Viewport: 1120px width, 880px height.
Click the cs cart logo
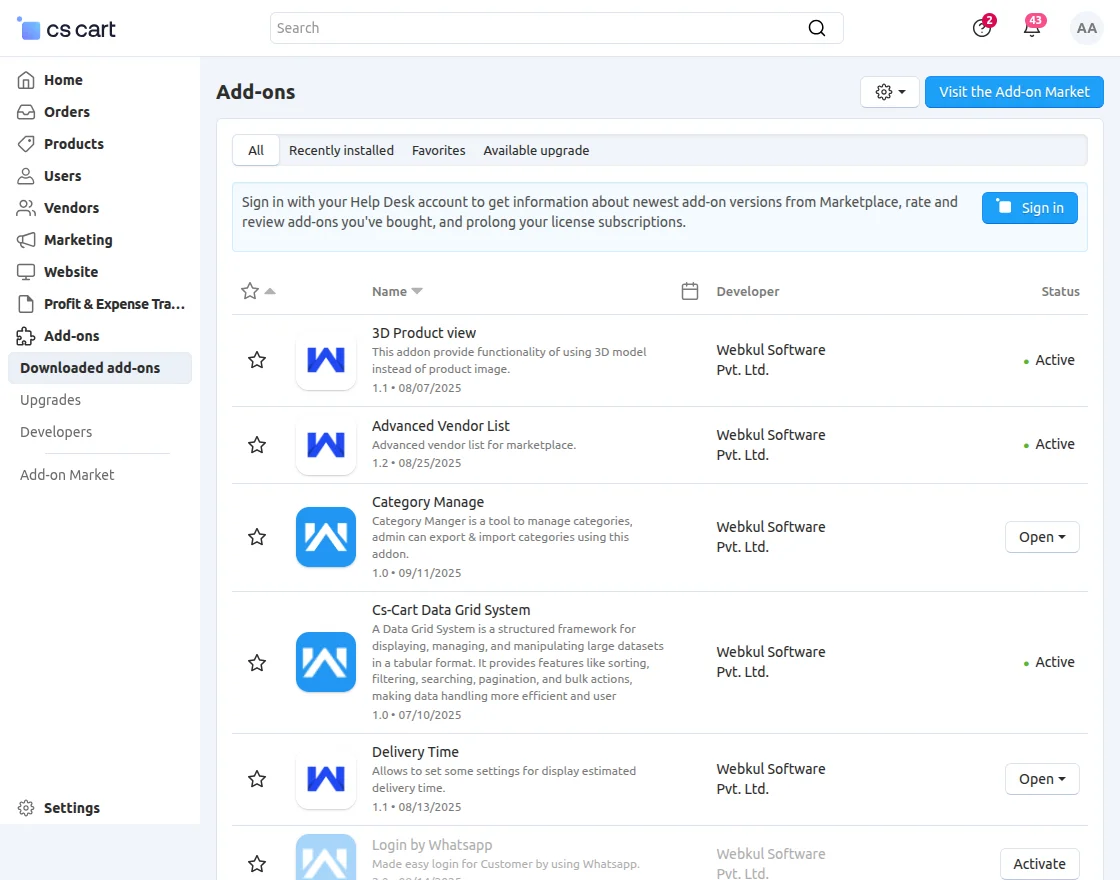pos(67,29)
